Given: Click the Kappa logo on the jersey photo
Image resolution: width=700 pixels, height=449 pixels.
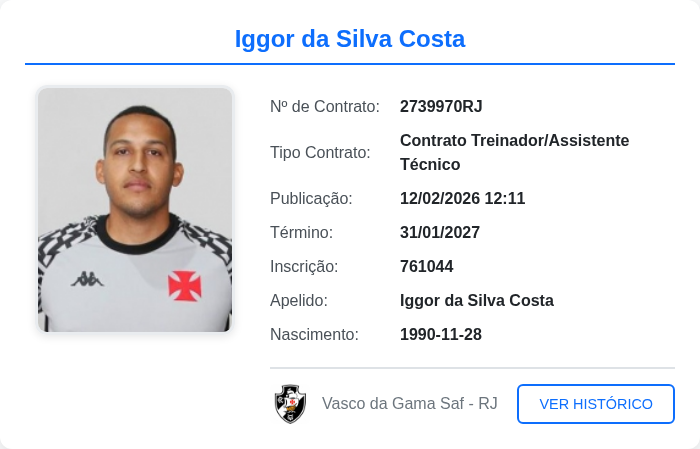Looking at the screenshot, I should [87, 279].
